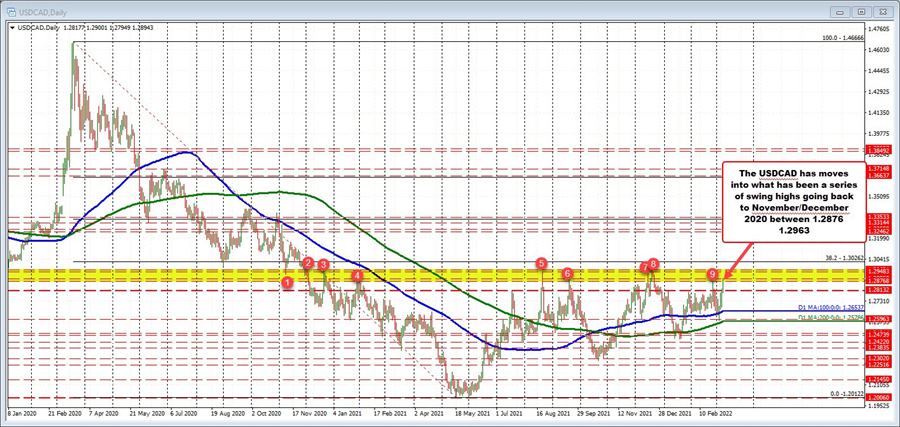900x427 pixels.
Task: Click the red 1.38492 price level tag
Action: click(878, 149)
